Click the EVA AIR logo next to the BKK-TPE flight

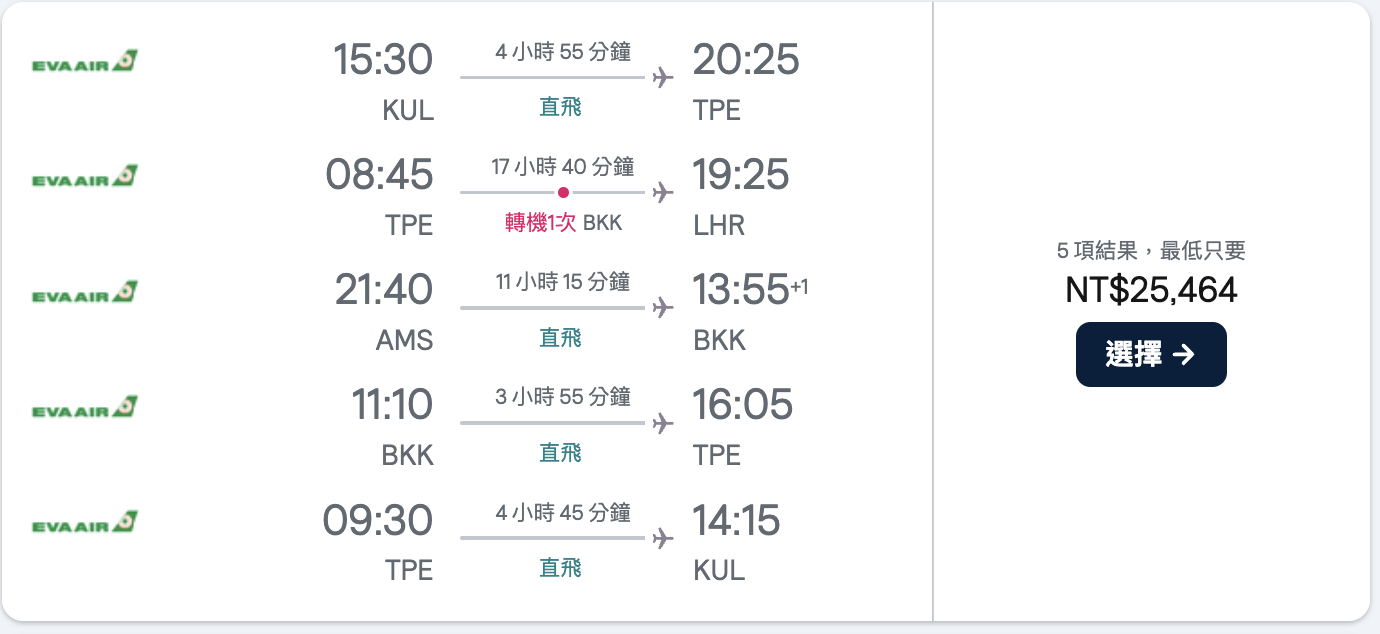point(84,405)
